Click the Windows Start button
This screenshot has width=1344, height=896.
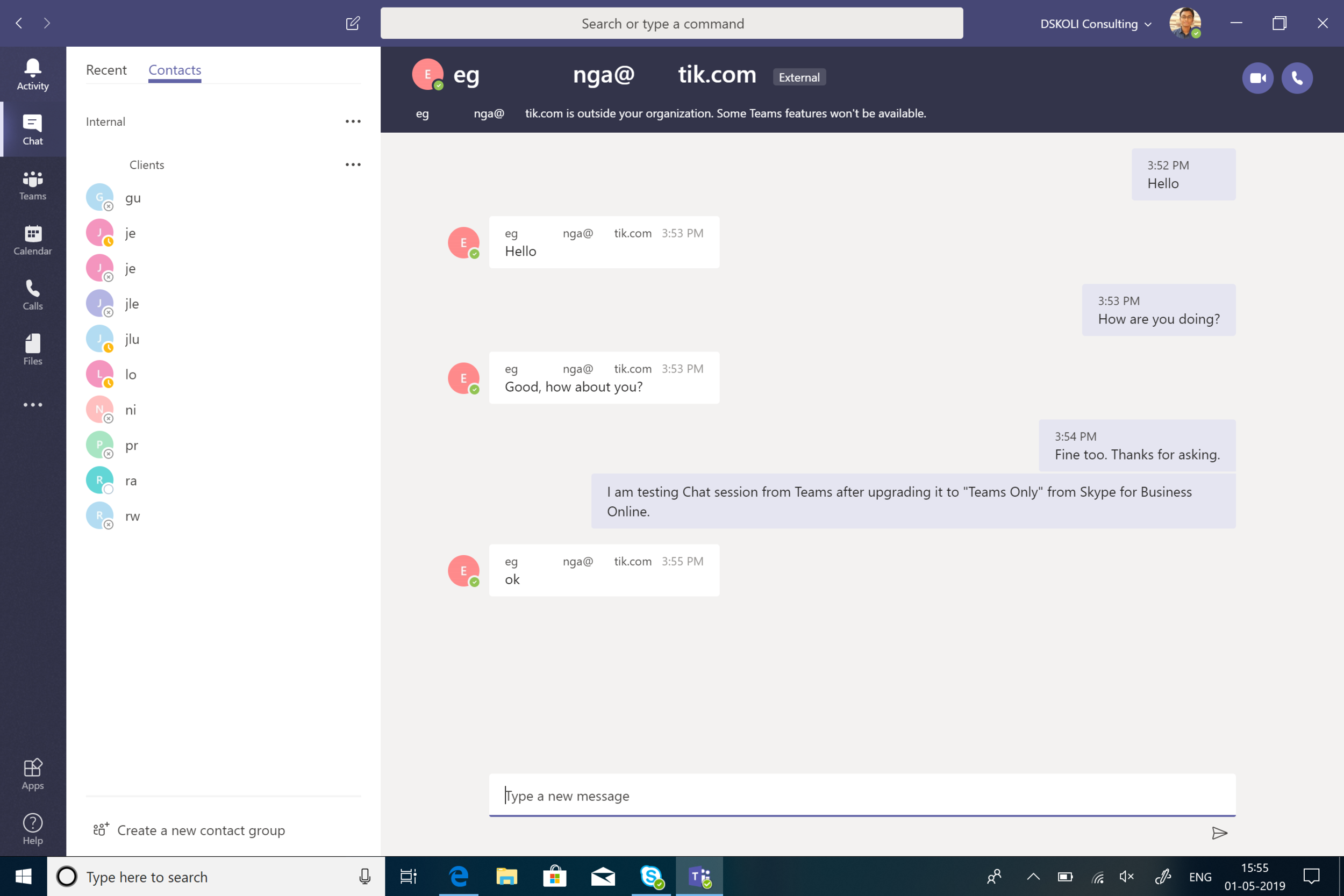pyautogui.click(x=24, y=876)
